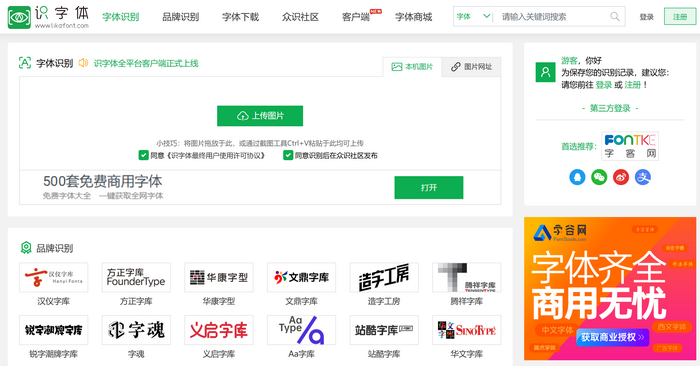Toggle 同意《识字体最终用户使用许可协议》 checkbox
This screenshot has width=700, height=366.
(143, 155)
